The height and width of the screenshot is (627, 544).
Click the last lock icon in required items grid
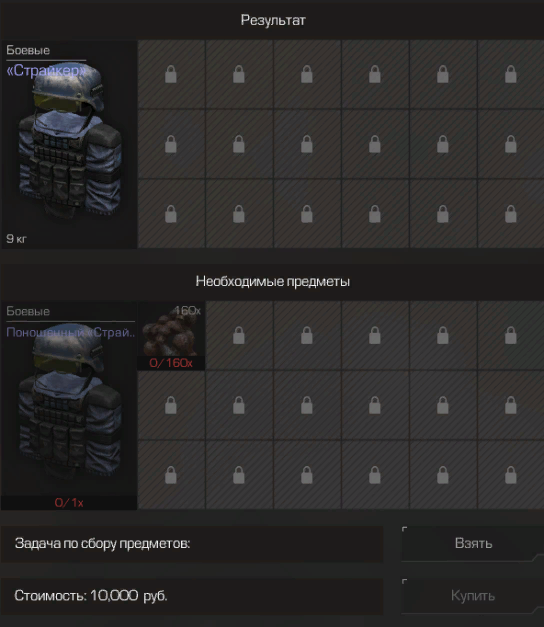click(511, 475)
